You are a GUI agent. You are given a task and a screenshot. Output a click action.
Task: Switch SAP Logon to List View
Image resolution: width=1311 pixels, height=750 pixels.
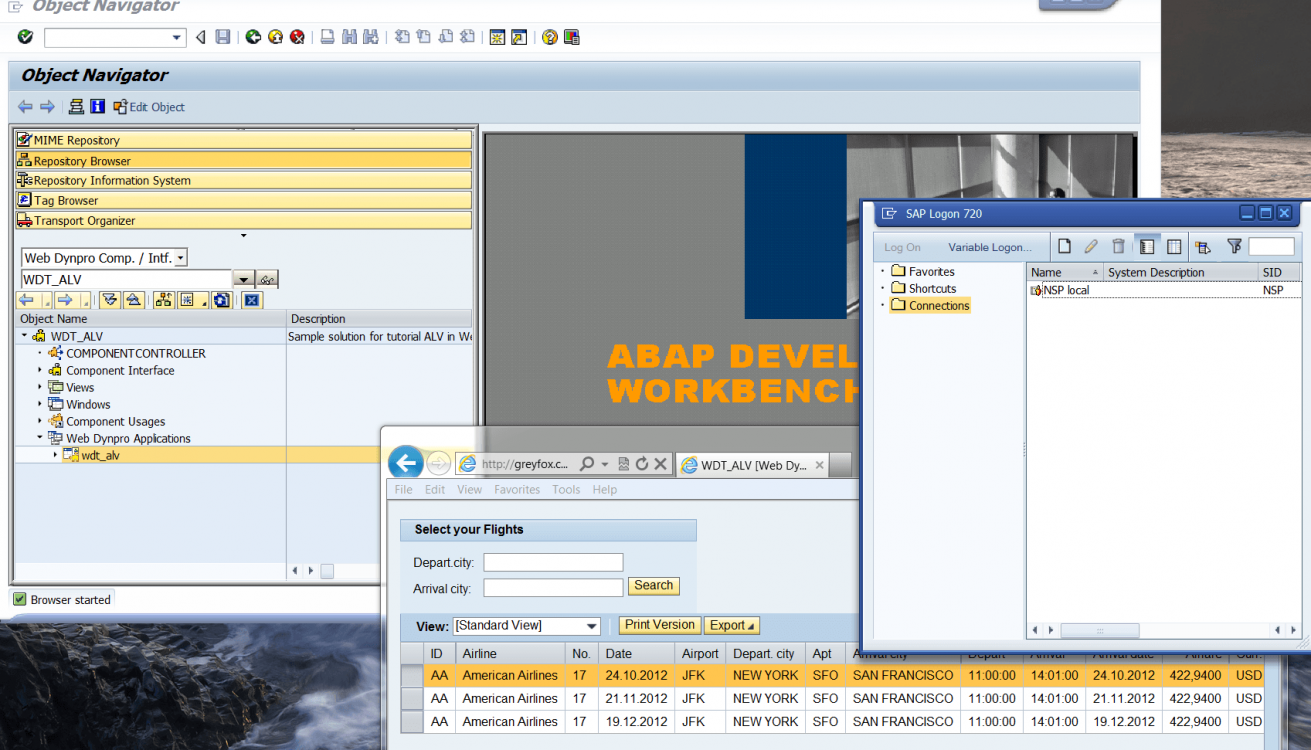click(x=1174, y=246)
